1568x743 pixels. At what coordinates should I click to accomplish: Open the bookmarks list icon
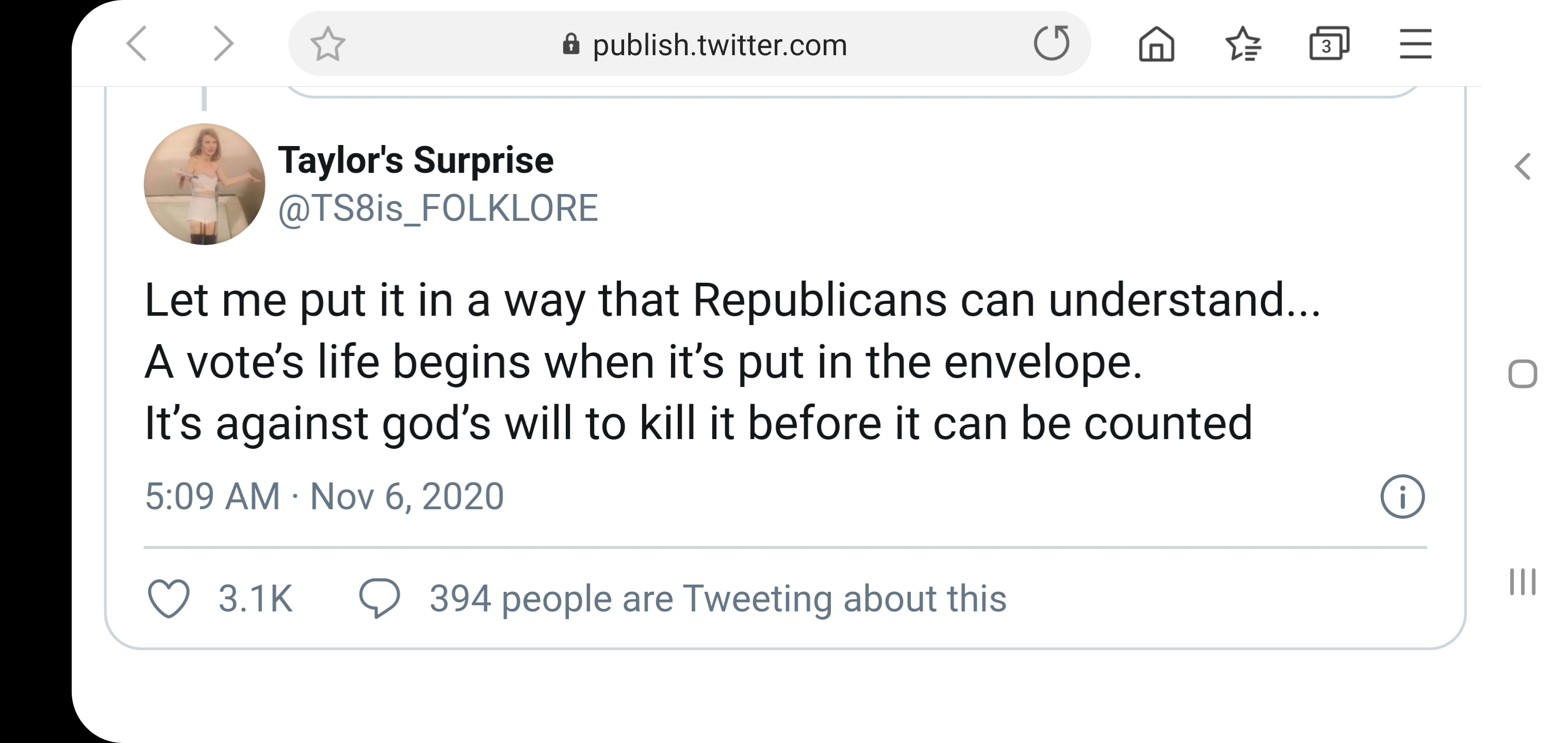click(x=1243, y=44)
